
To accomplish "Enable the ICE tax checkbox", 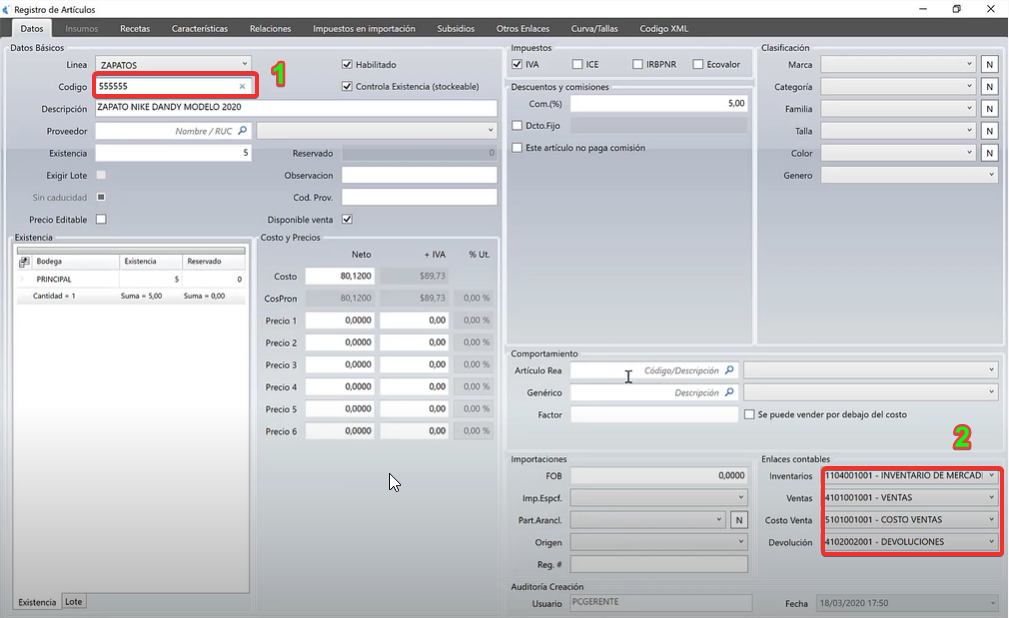I will pos(577,64).
